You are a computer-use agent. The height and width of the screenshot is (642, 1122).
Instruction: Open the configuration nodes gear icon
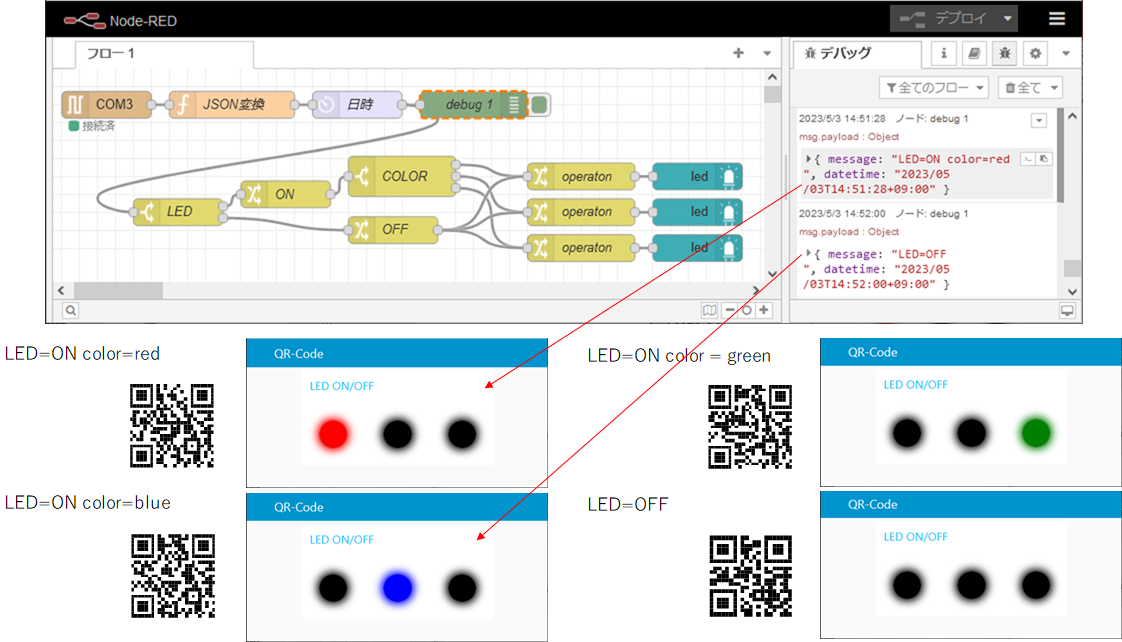(x=1036, y=53)
